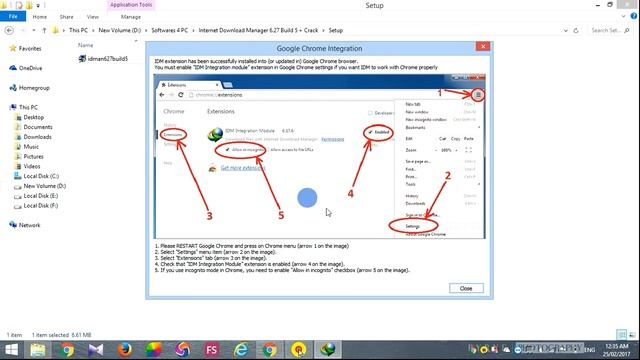
Task: Expand the chevron after This PC breadcrumb
Action: [x=93, y=30]
